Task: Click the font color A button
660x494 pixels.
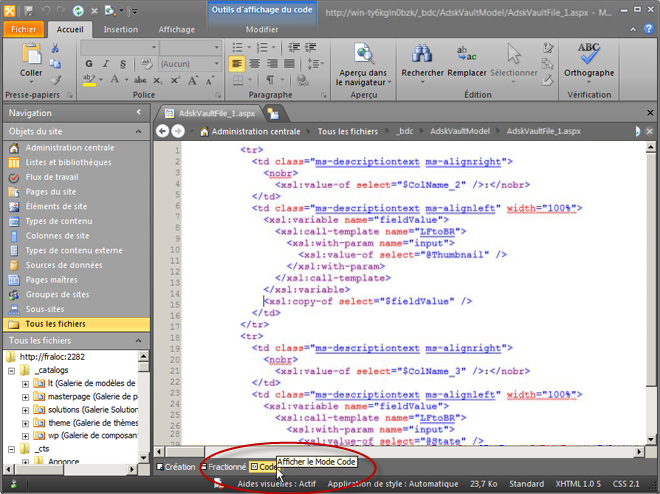Action: tap(114, 80)
